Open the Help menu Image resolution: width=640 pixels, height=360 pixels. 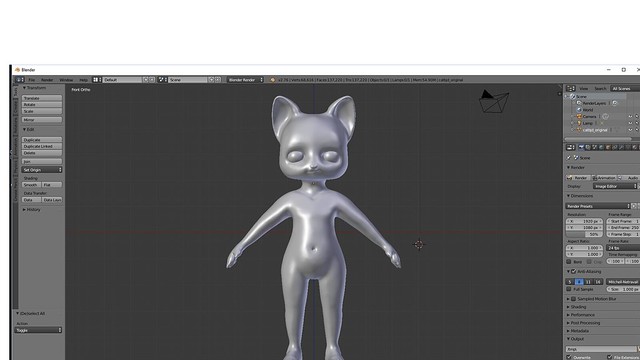83,80
